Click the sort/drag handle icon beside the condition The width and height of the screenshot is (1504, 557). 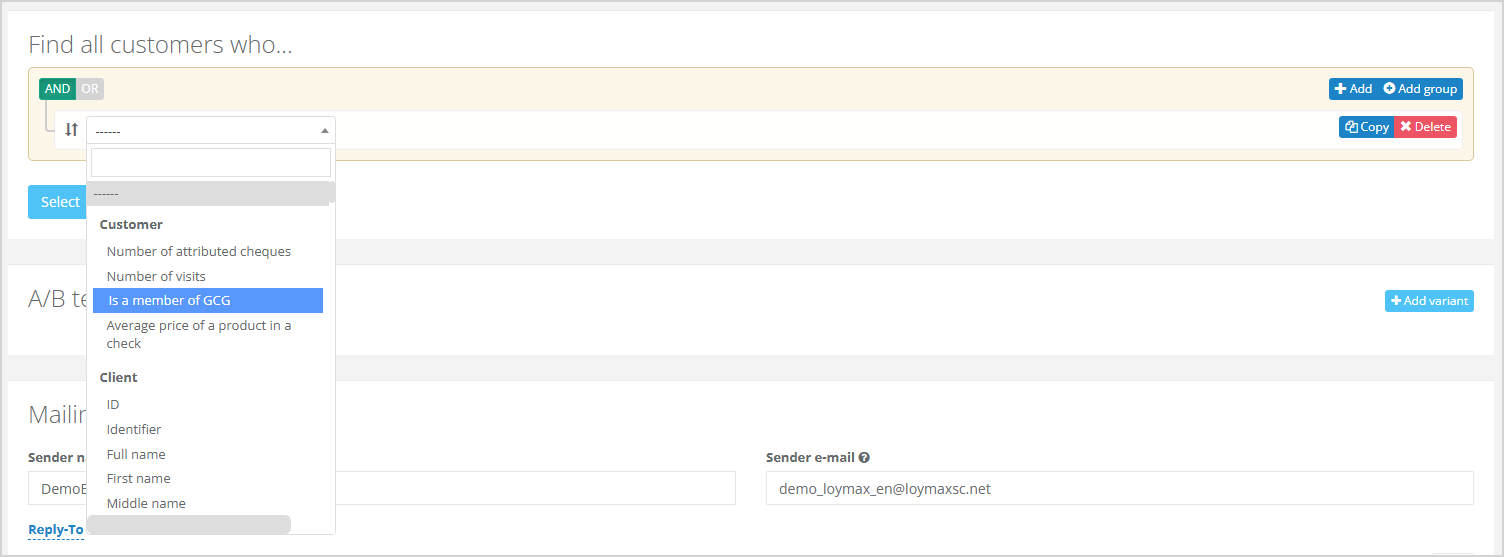71,129
